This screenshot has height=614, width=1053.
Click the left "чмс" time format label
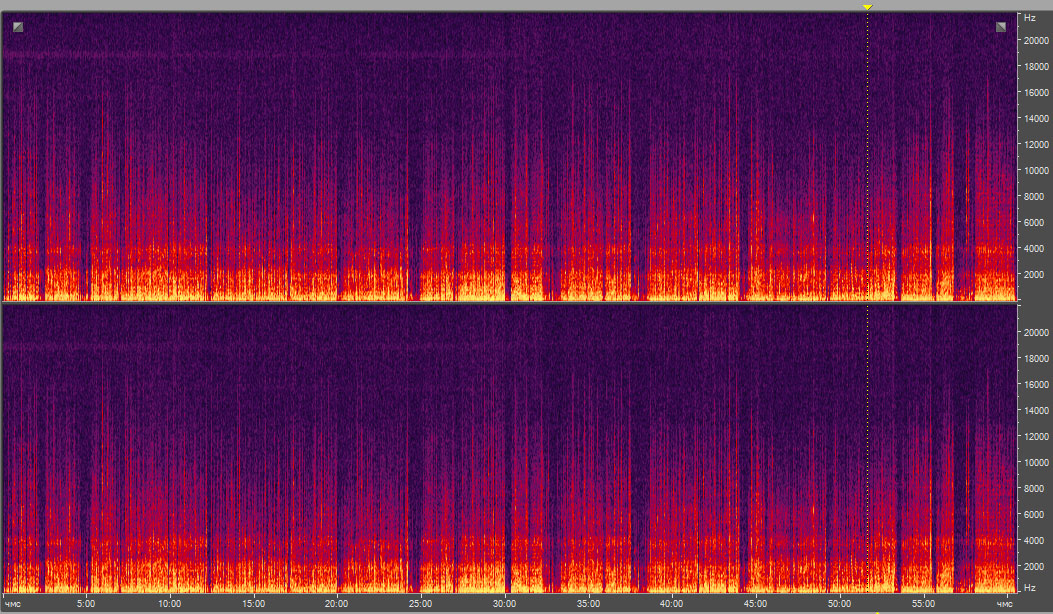tap(11, 604)
